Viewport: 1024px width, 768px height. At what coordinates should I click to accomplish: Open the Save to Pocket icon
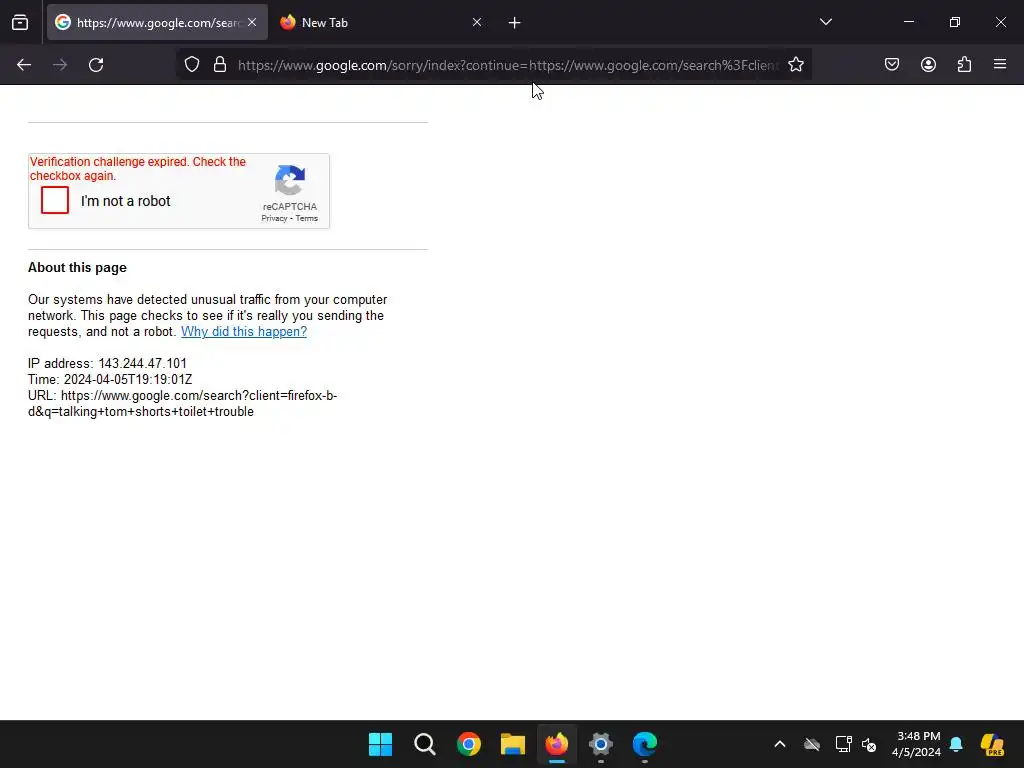click(x=892, y=65)
